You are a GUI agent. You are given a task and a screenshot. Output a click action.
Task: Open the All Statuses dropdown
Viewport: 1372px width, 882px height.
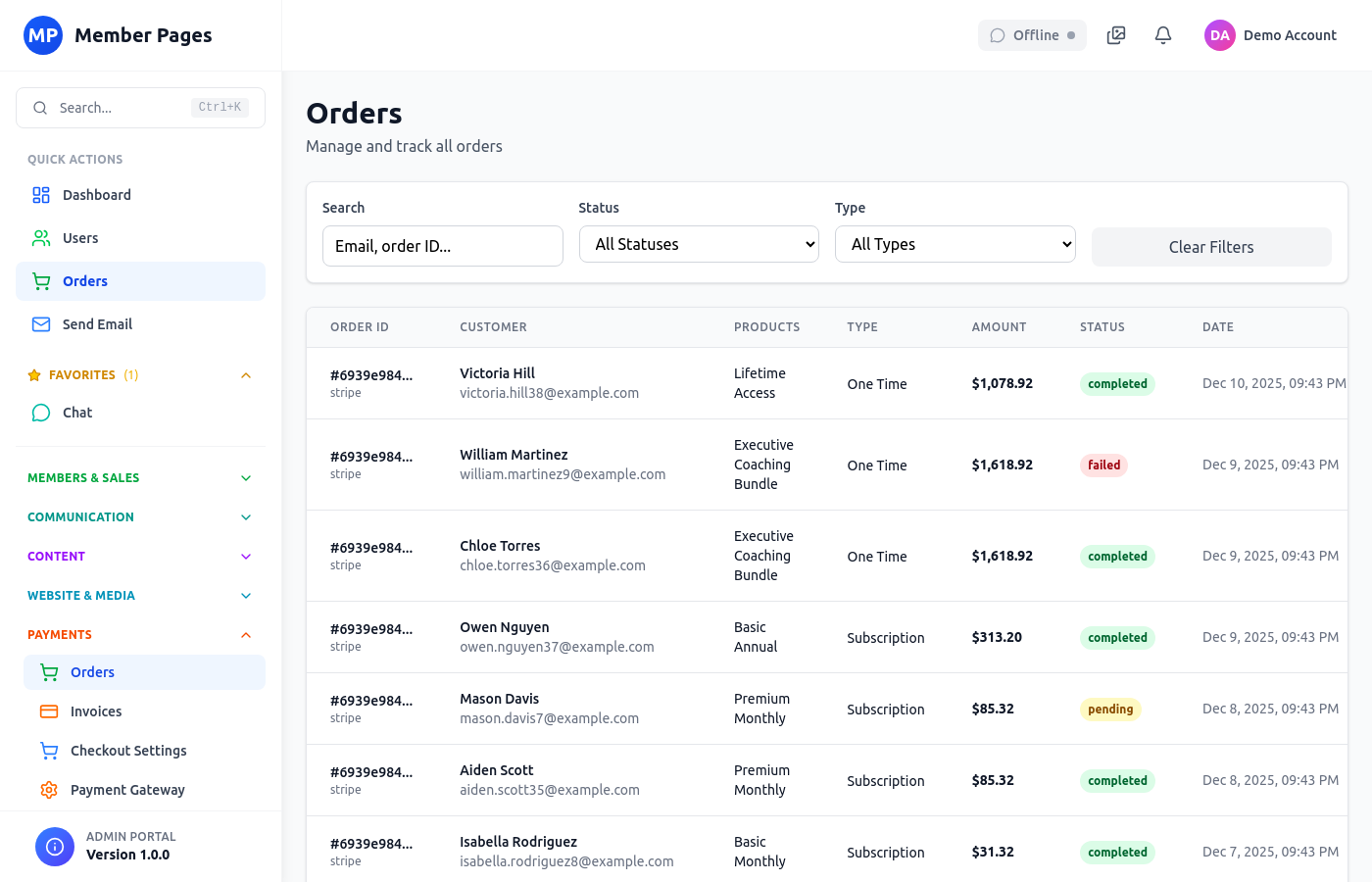699,243
